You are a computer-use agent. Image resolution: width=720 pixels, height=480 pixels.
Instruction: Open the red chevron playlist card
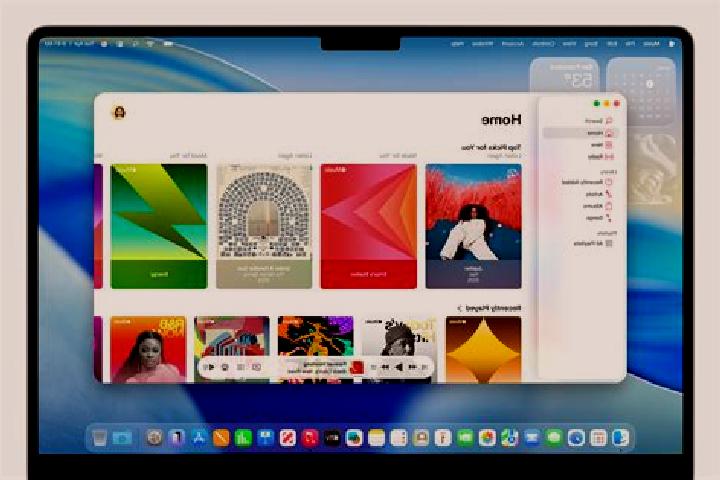[369, 226]
